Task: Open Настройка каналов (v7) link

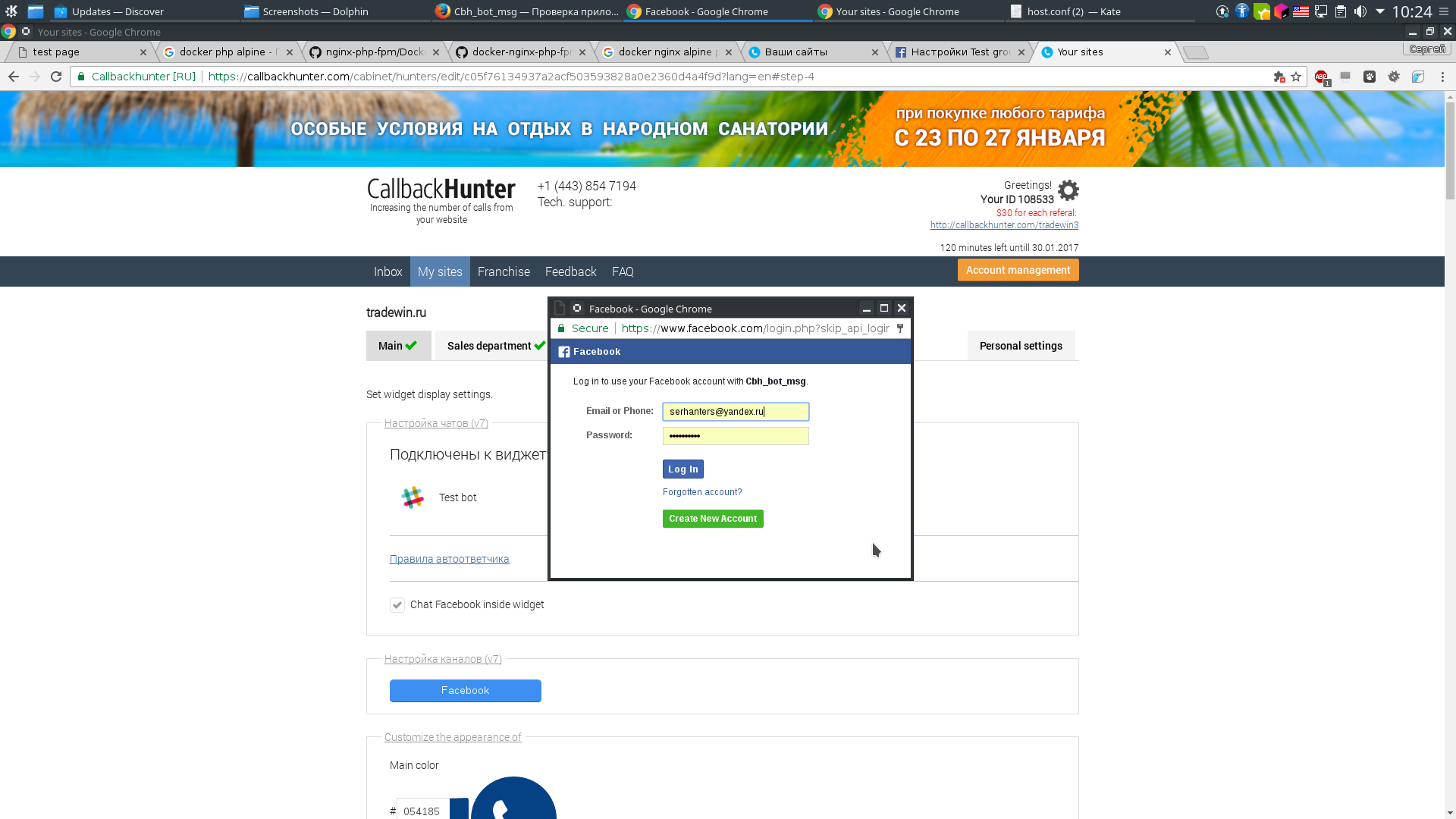Action: click(443, 659)
